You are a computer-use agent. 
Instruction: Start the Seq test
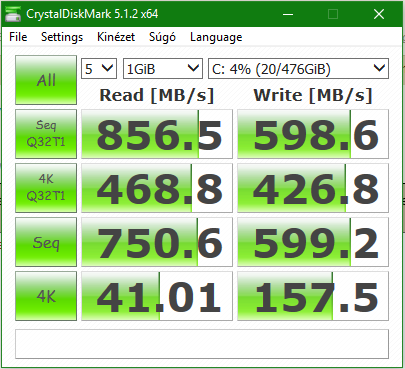(x=46, y=242)
